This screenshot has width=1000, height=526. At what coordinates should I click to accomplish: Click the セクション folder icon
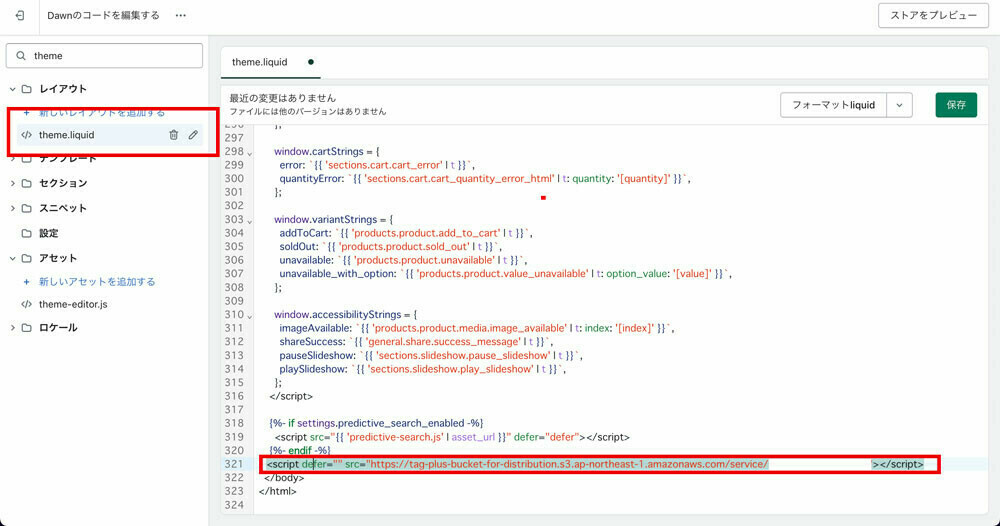click(x=26, y=184)
